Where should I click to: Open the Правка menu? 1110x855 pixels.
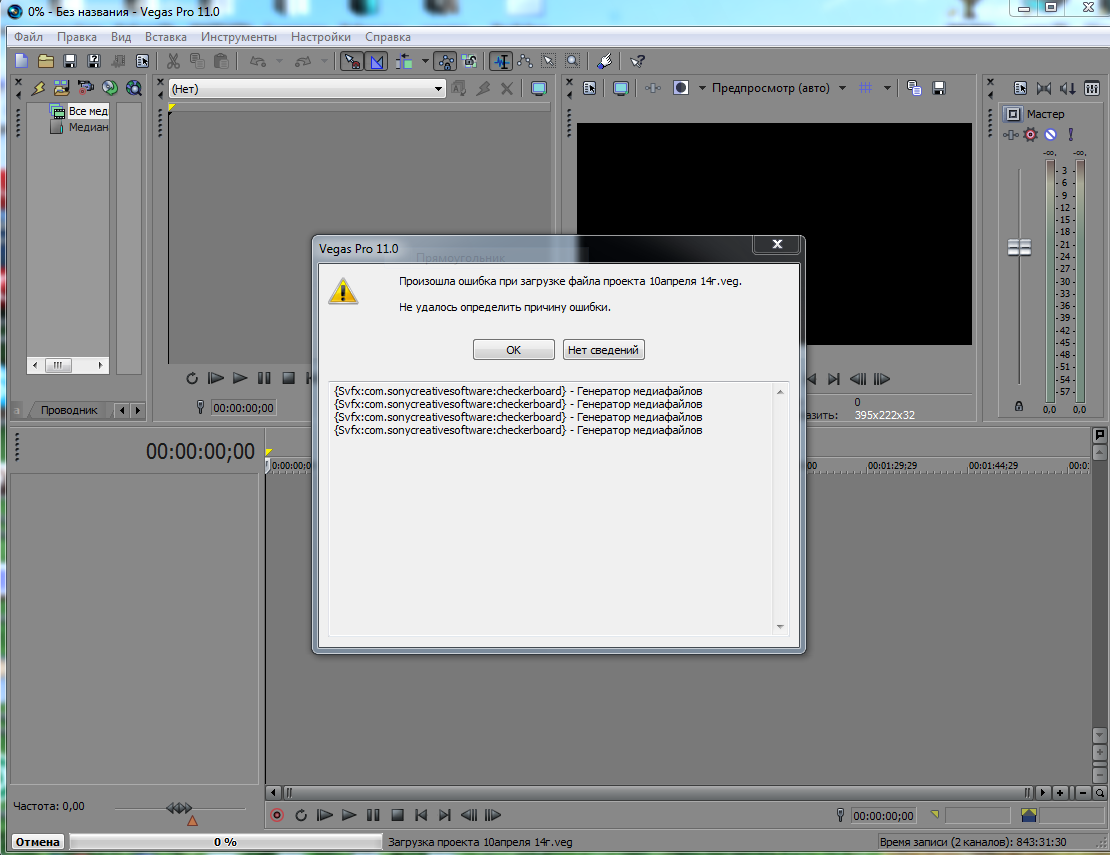pos(76,37)
